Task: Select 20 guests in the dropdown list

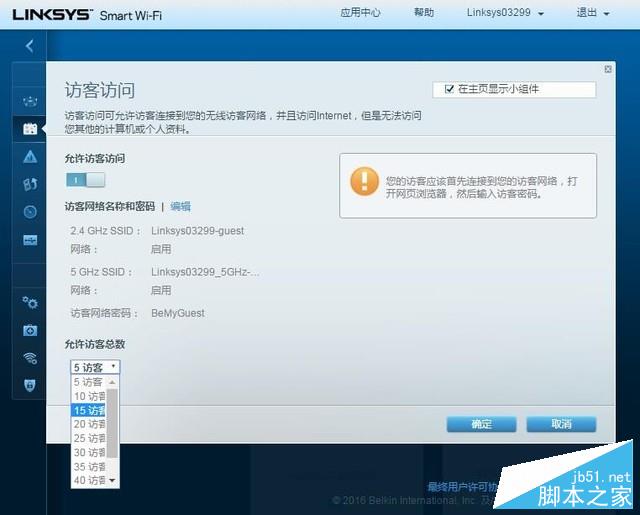Action: (88, 424)
